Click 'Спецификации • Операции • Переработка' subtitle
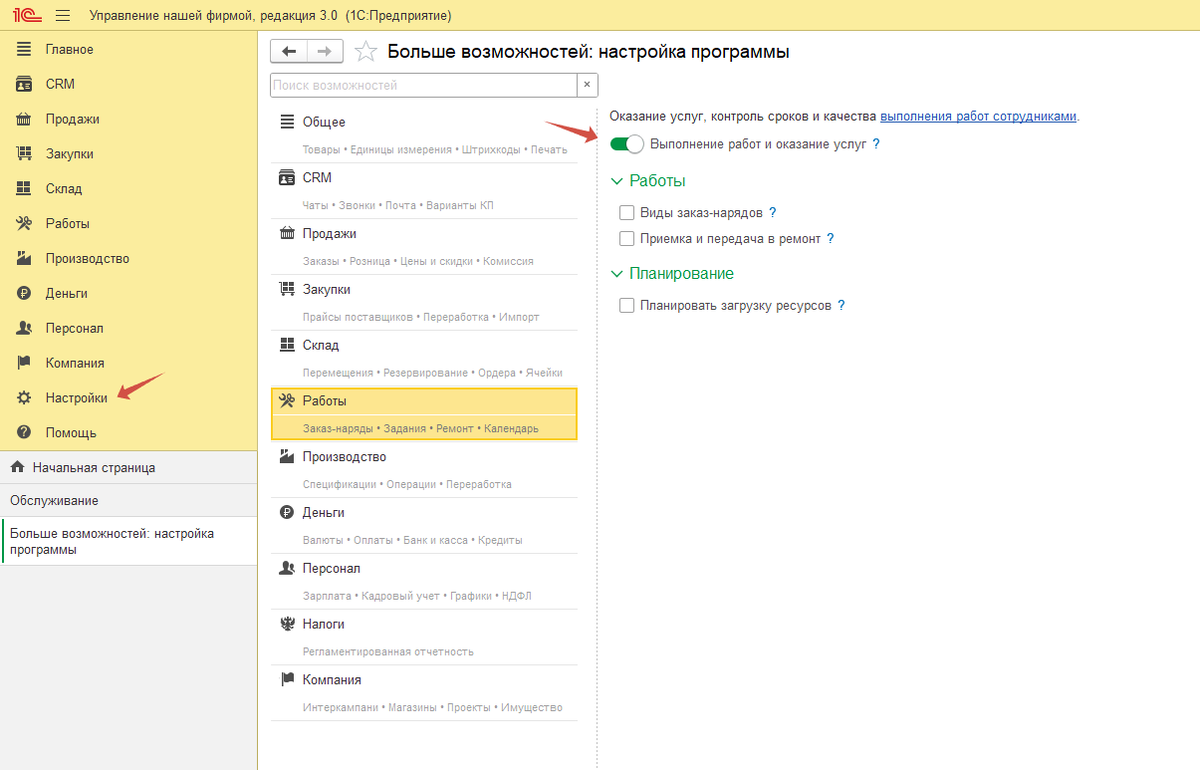This screenshot has height=770, width=1200. [407, 484]
